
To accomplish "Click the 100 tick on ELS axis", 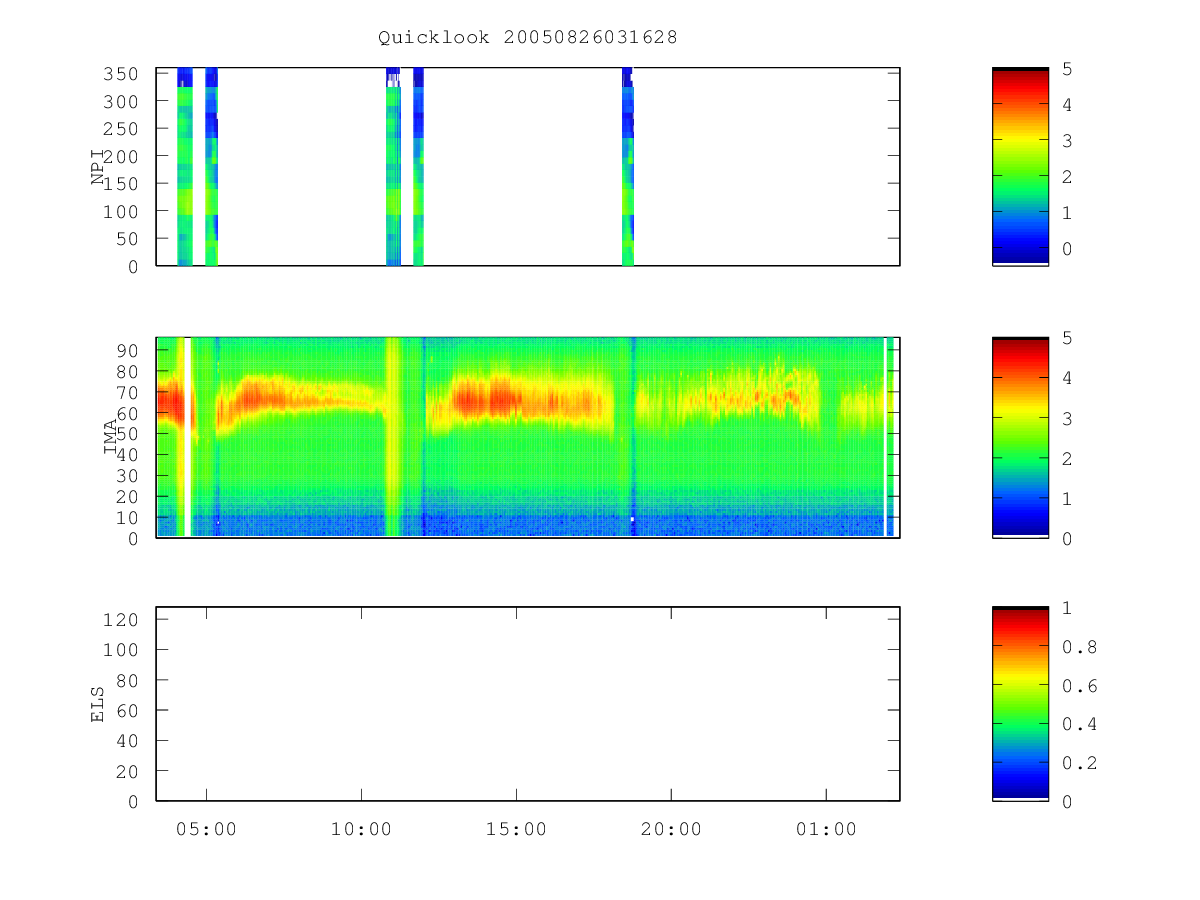I will point(122,649).
